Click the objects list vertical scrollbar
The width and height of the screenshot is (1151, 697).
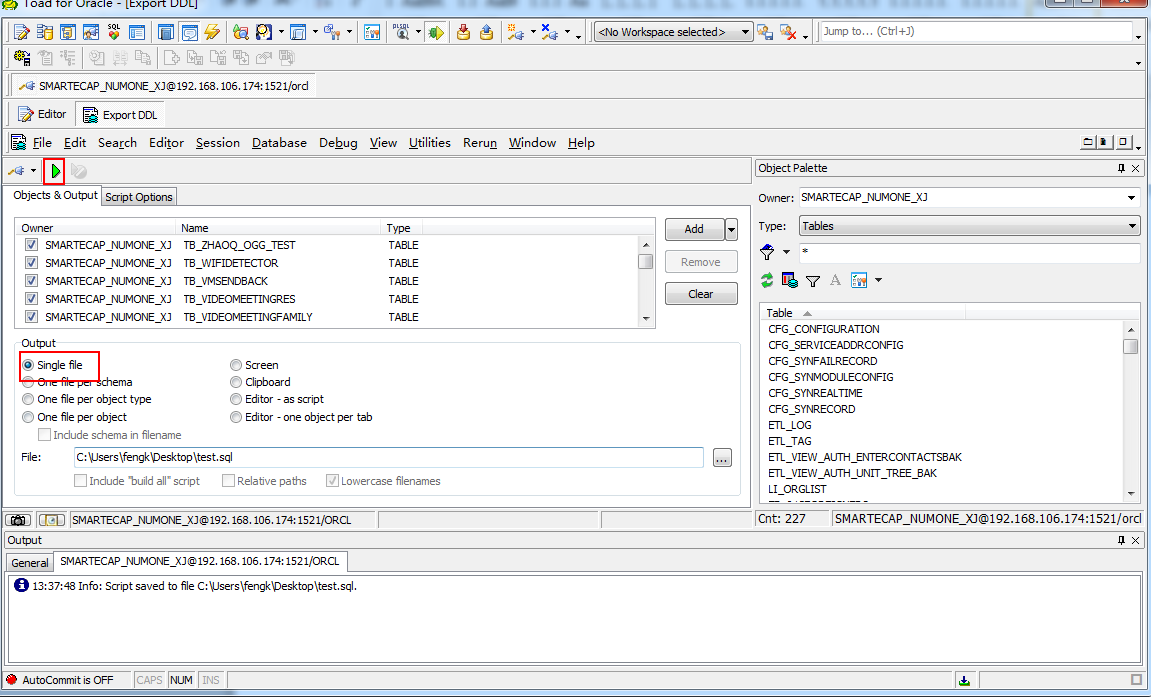pos(646,282)
